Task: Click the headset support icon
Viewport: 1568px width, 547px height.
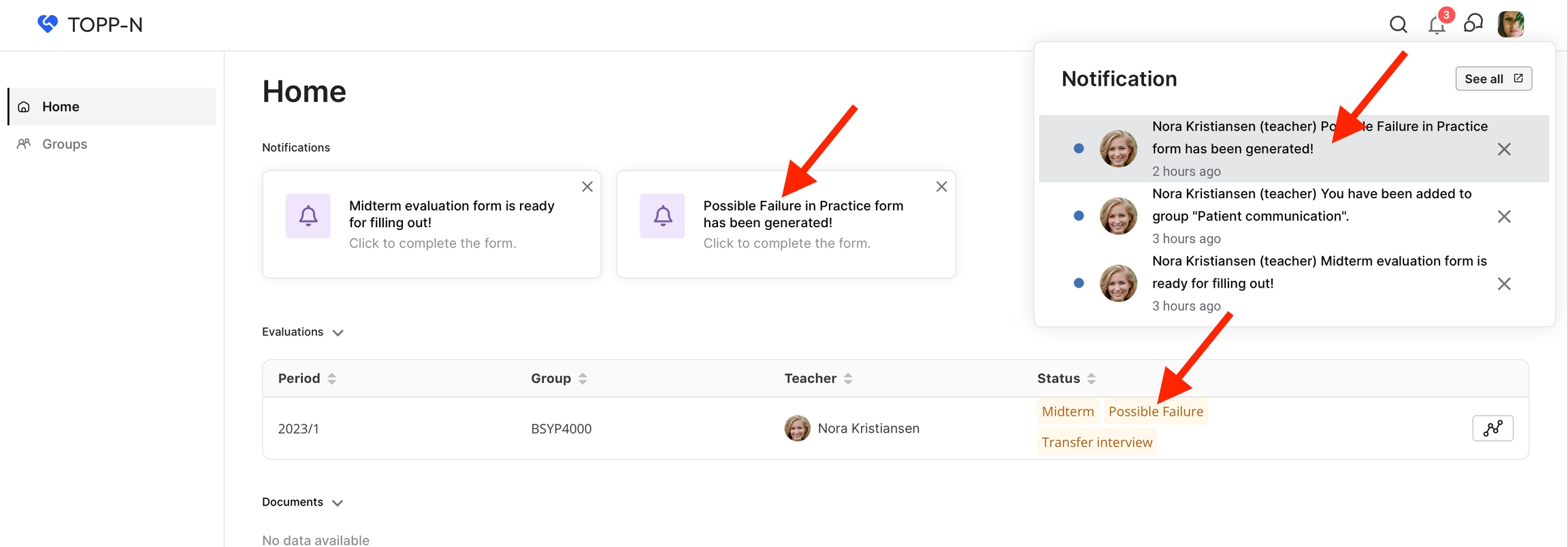Action: 1473,24
